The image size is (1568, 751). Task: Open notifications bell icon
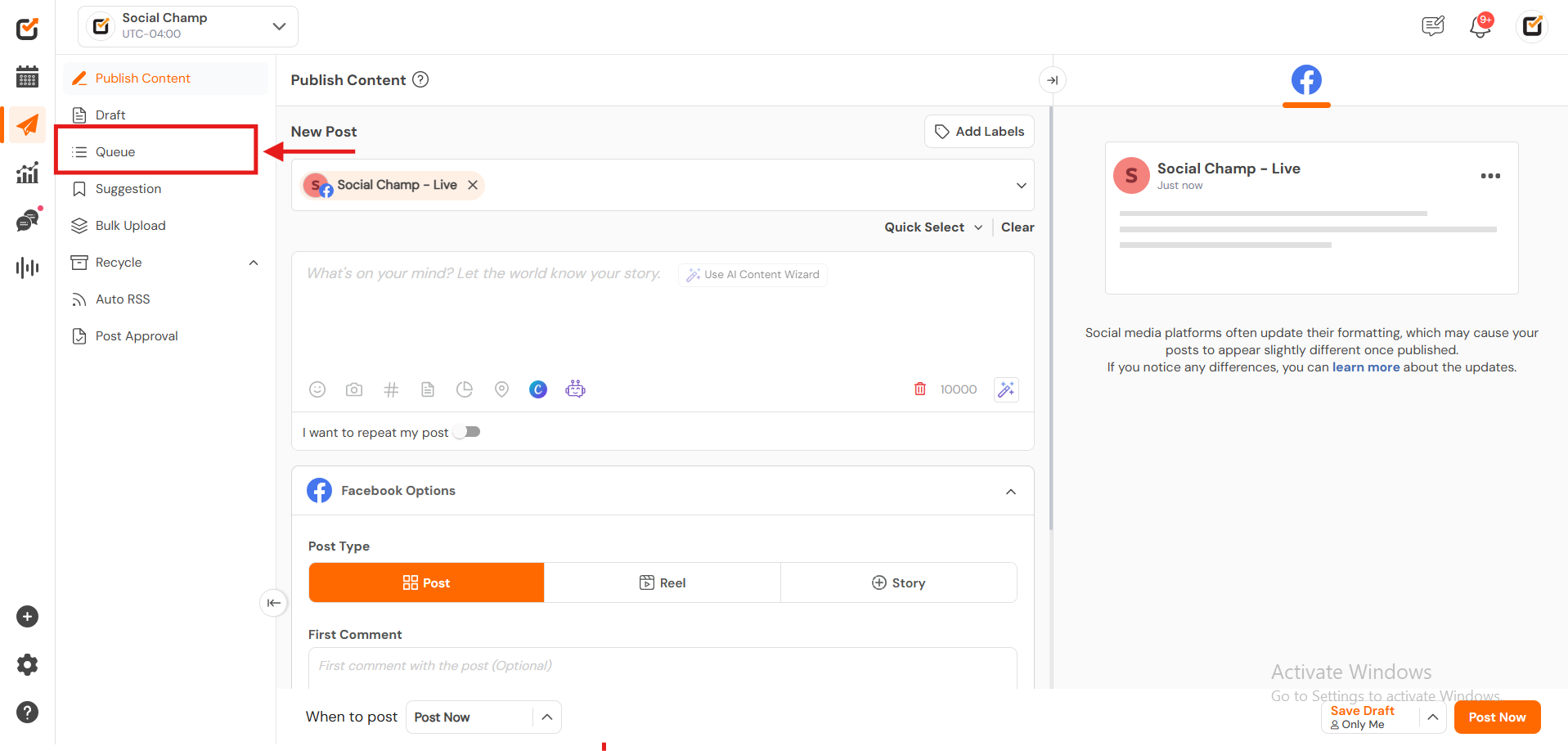1480,26
